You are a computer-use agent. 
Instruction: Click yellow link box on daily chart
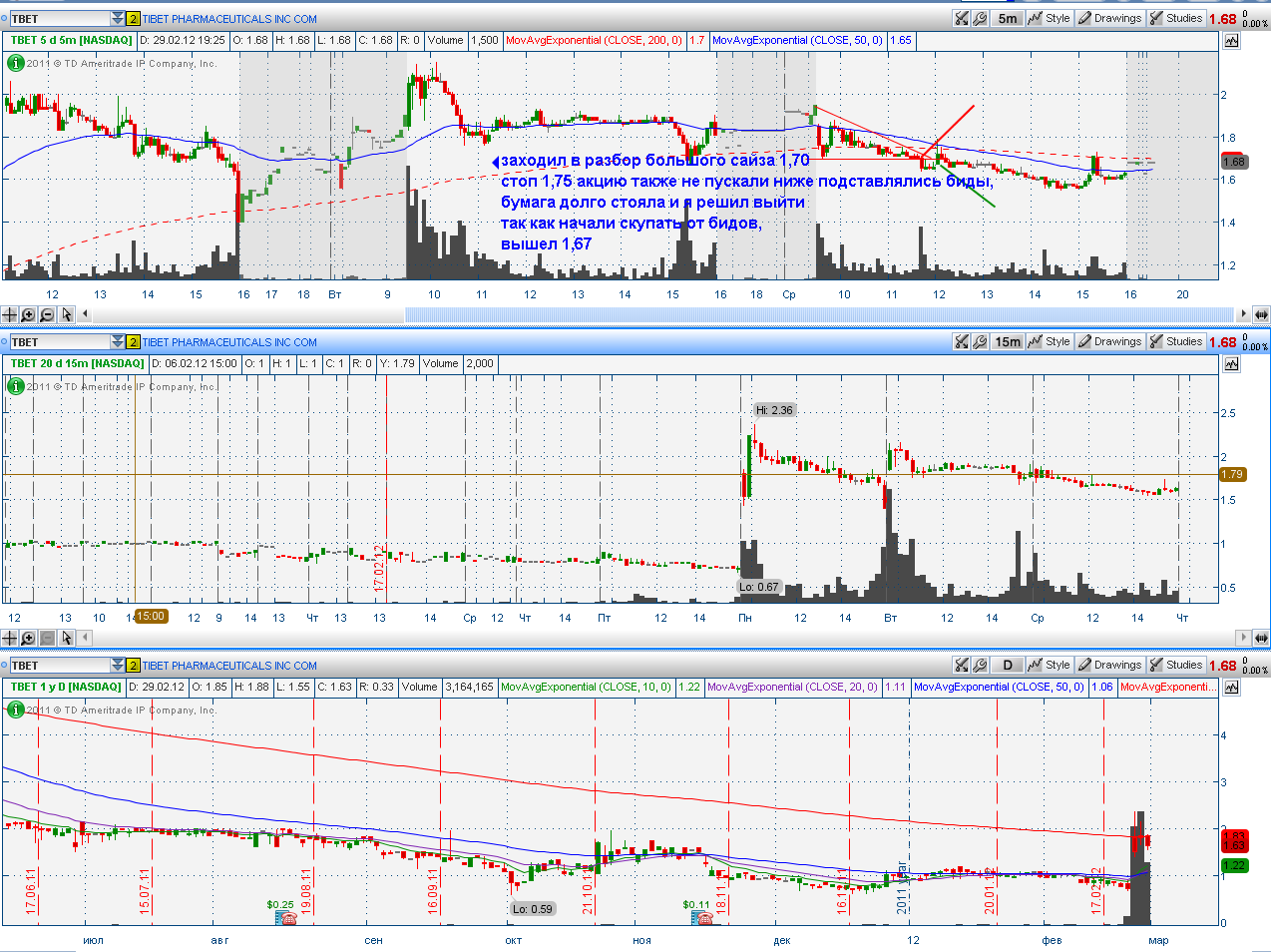tap(133, 666)
